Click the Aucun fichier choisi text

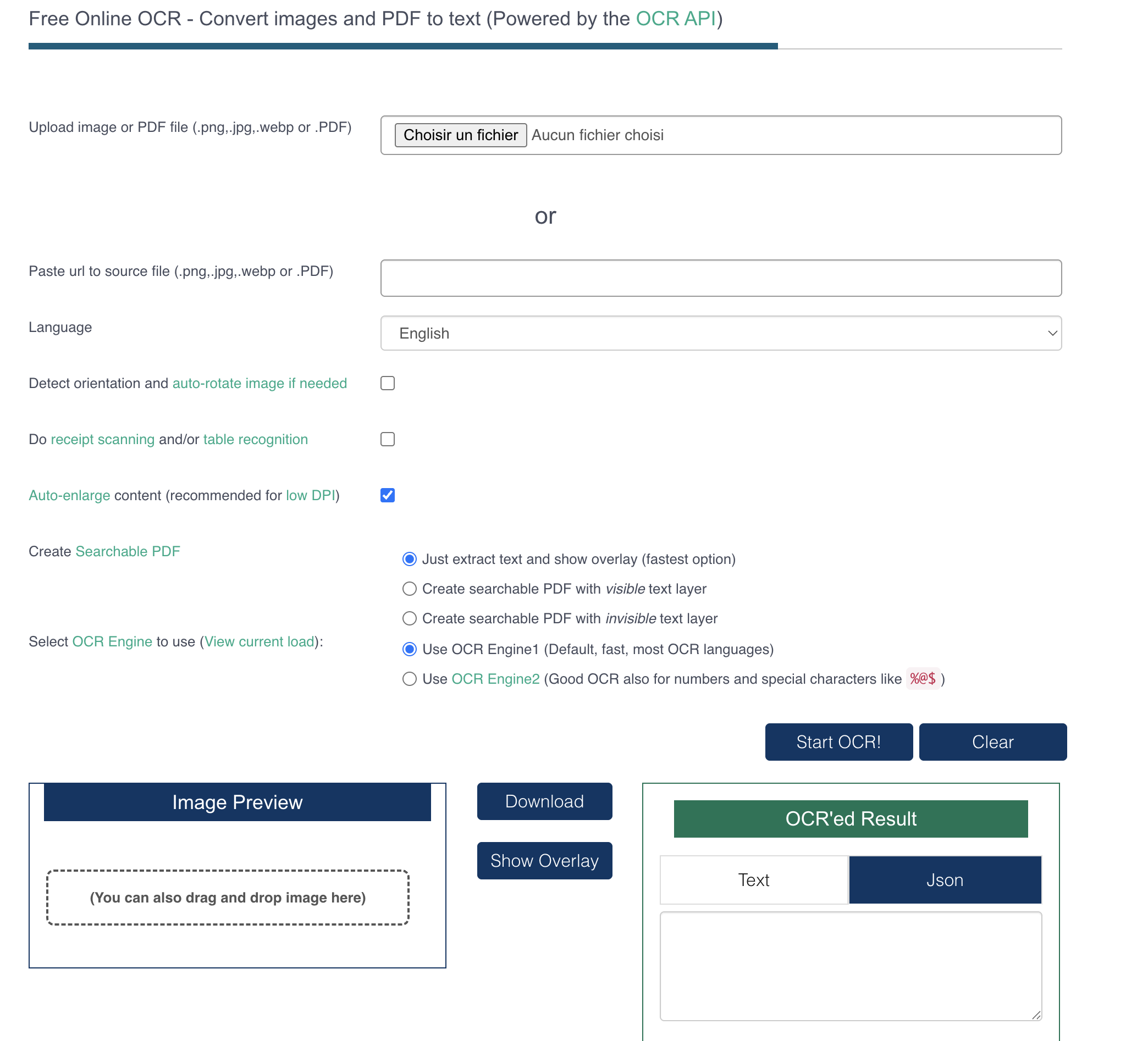click(x=597, y=135)
